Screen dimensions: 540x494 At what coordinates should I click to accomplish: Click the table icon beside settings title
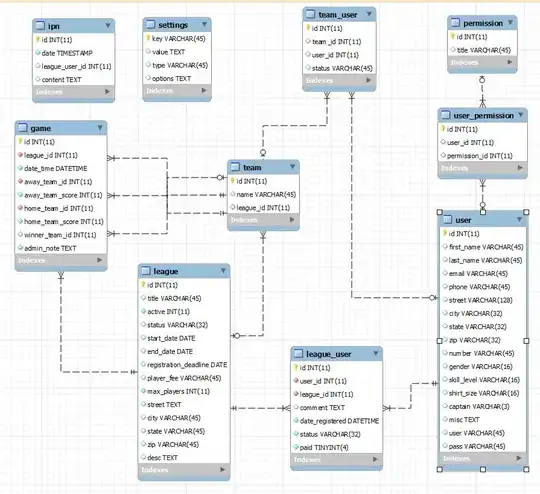pyautogui.click(x=150, y=24)
